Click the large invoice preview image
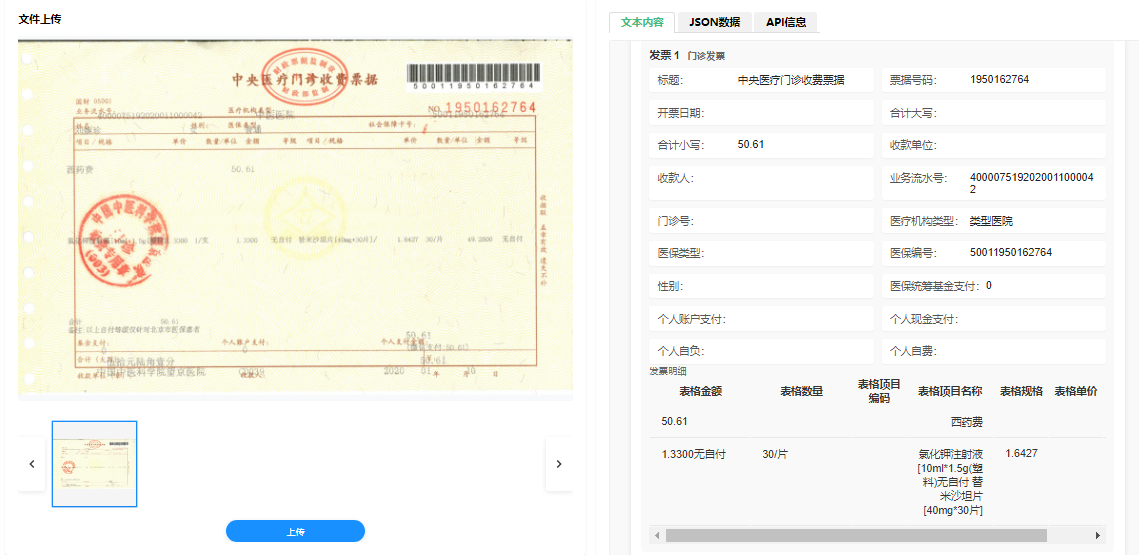1139x555 pixels. [x=295, y=218]
